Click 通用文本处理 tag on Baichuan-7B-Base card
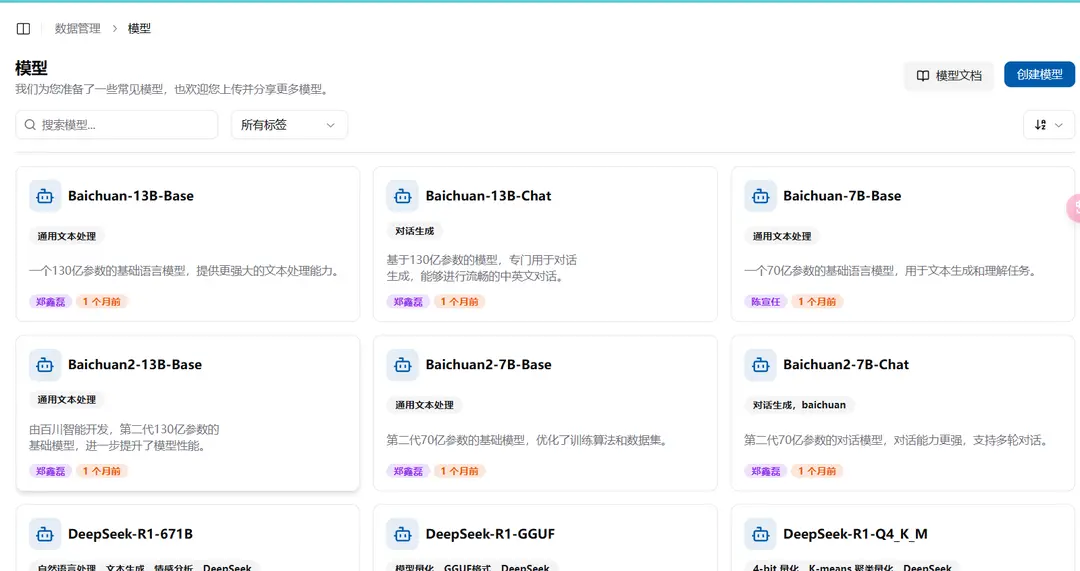This screenshot has width=1080, height=571. pos(782,236)
